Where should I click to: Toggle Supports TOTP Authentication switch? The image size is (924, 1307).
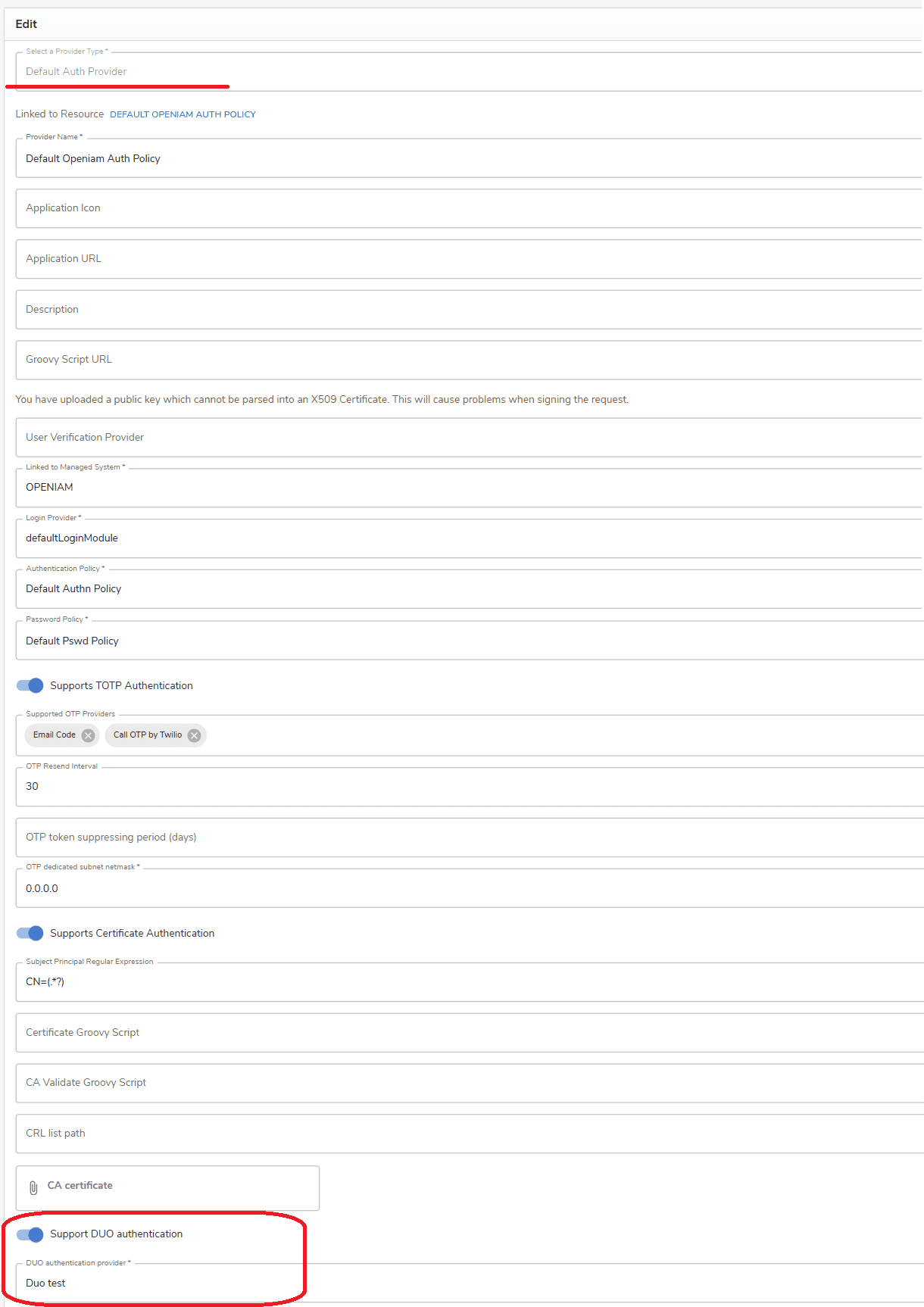(30, 685)
